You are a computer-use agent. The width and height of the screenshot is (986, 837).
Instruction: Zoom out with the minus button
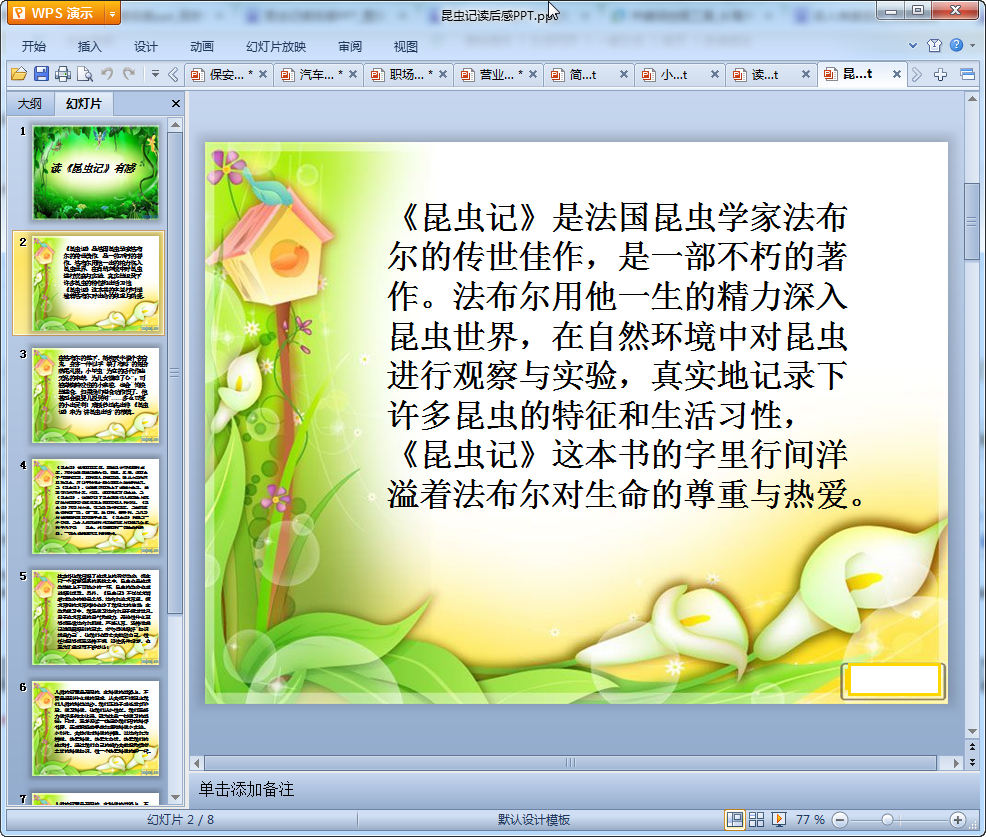click(x=840, y=820)
